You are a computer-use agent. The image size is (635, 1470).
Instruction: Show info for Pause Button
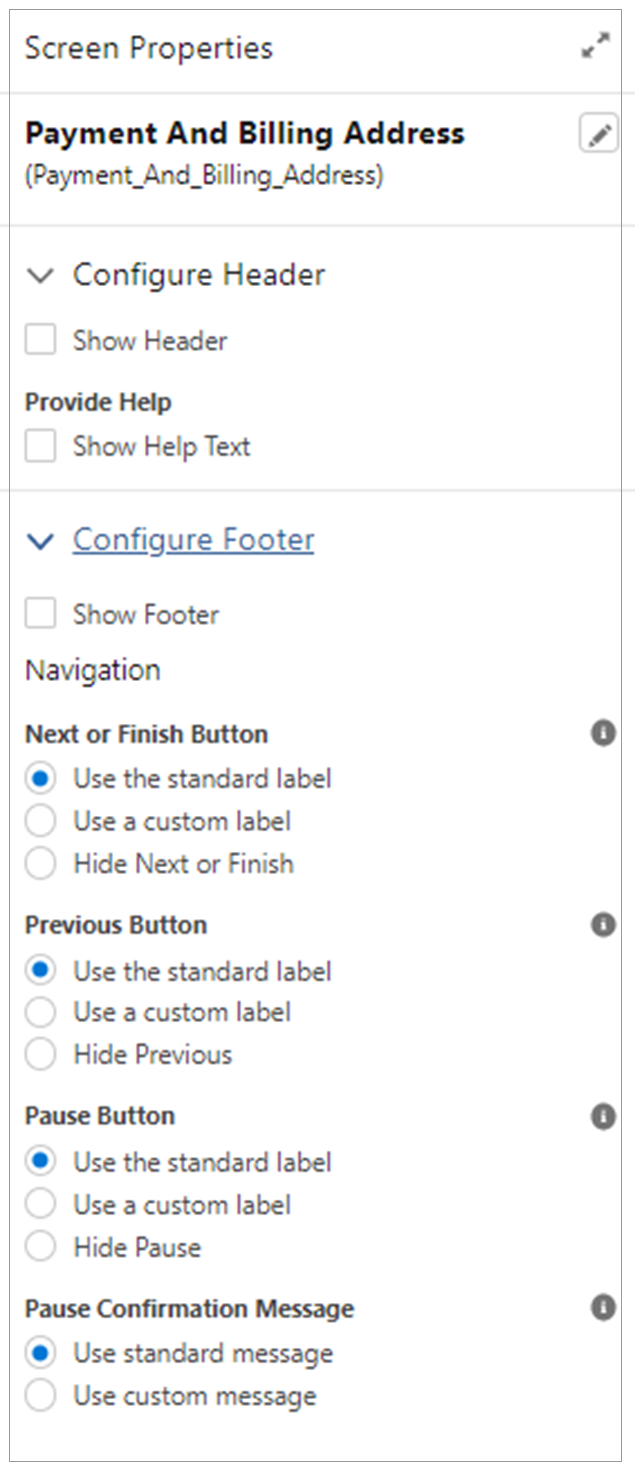(602, 1116)
